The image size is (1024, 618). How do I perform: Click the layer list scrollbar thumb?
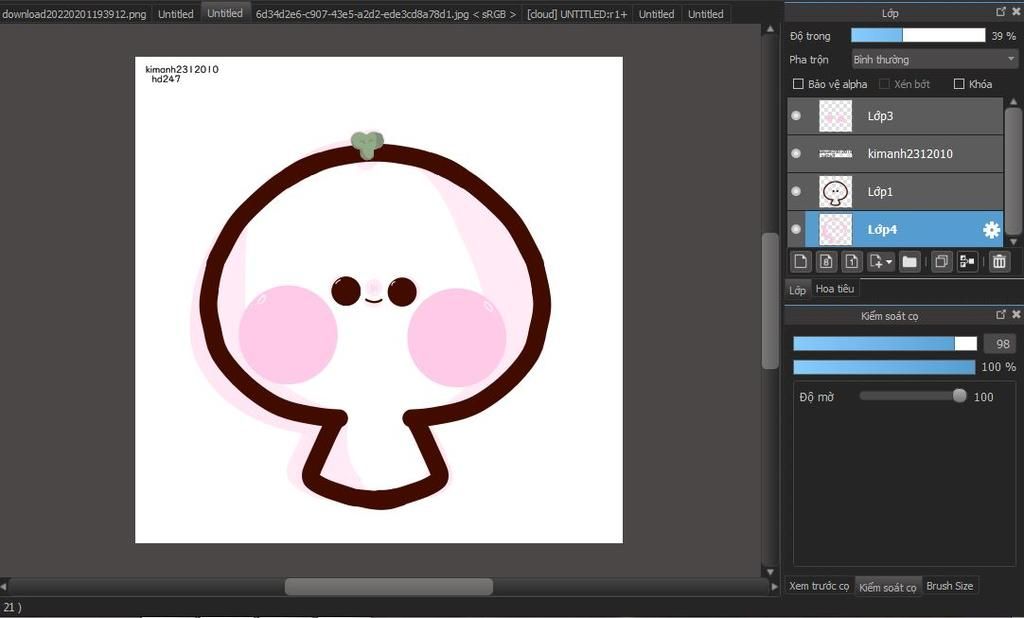click(x=1013, y=171)
